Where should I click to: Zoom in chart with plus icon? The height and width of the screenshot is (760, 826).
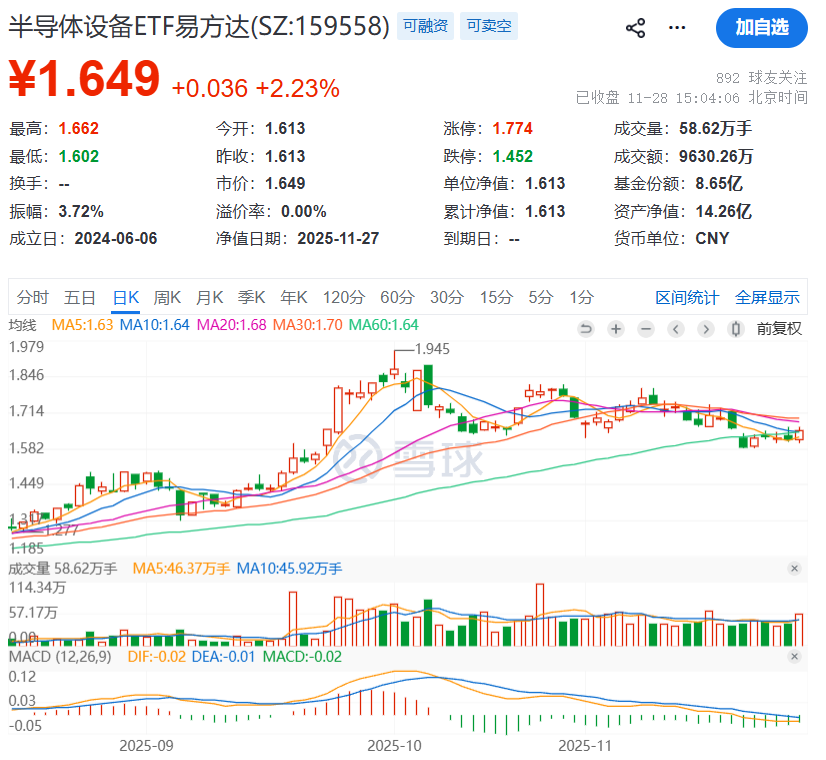pyautogui.click(x=616, y=329)
